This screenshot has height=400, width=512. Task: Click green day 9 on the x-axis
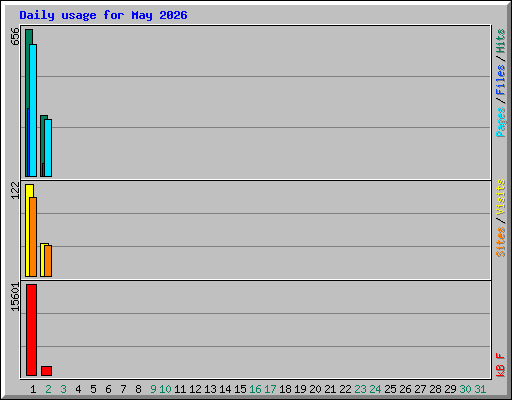(x=153, y=389)
